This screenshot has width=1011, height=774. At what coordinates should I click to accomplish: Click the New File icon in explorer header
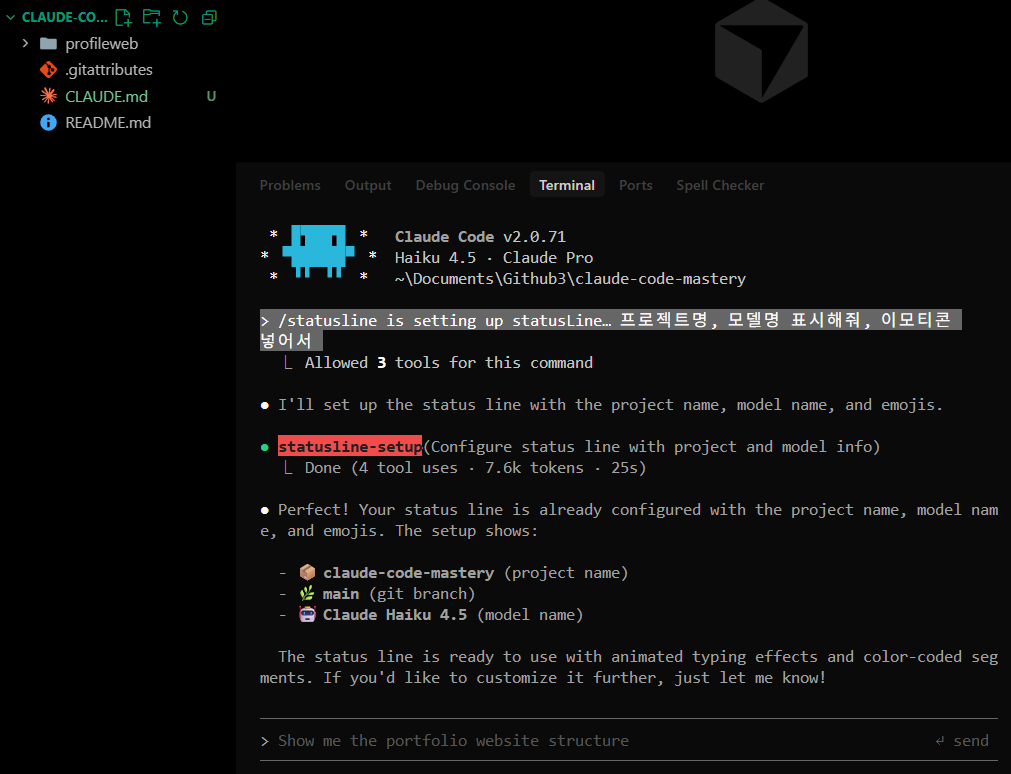(123, 17)
